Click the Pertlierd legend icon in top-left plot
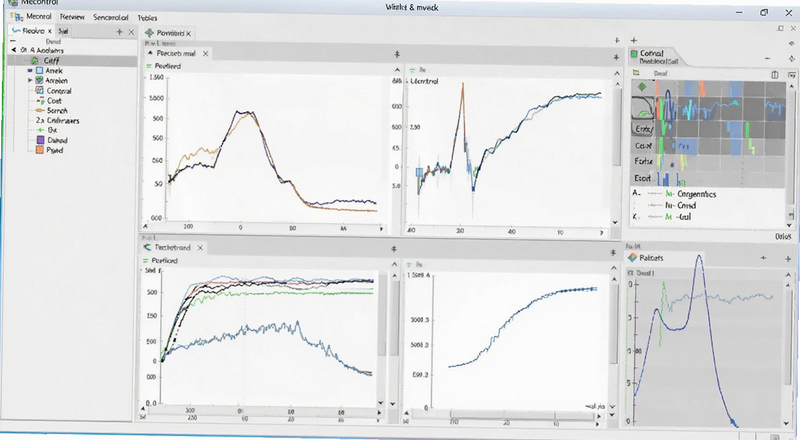The height and width of the screenshot is (440, 800). 149,66
